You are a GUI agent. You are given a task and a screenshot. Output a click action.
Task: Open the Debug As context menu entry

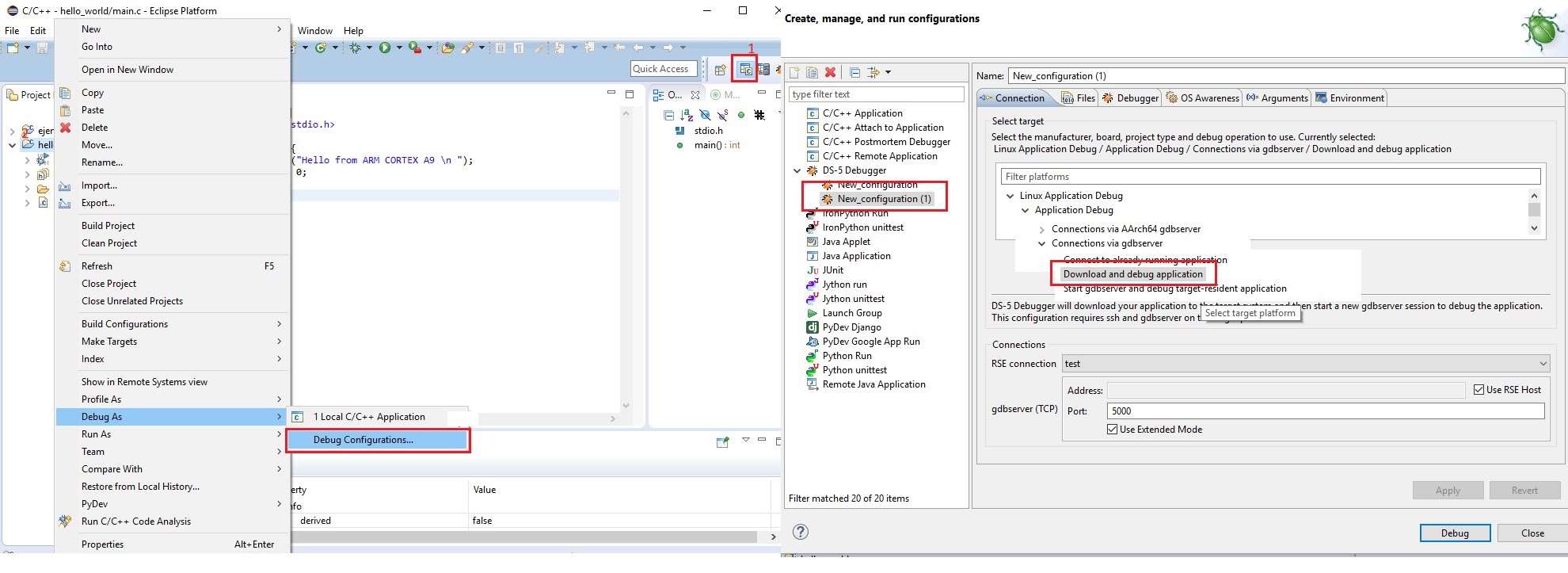coord(171,417)
